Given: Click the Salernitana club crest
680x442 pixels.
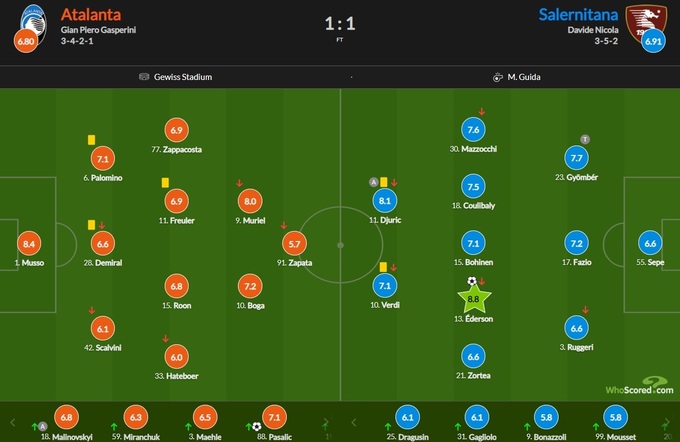Looking at the screenshot, I should click(643, 18).
